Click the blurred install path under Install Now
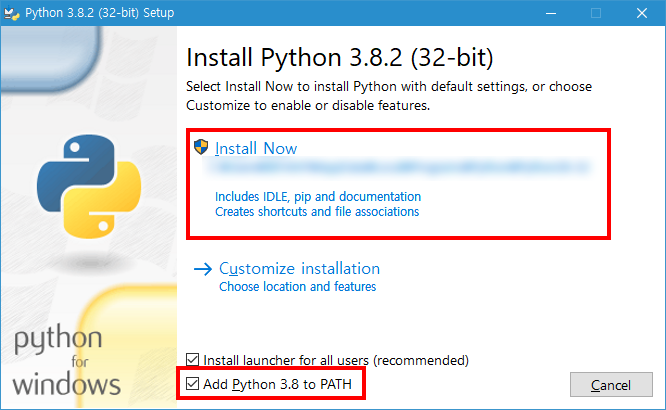666x410 pixels. 397,167
